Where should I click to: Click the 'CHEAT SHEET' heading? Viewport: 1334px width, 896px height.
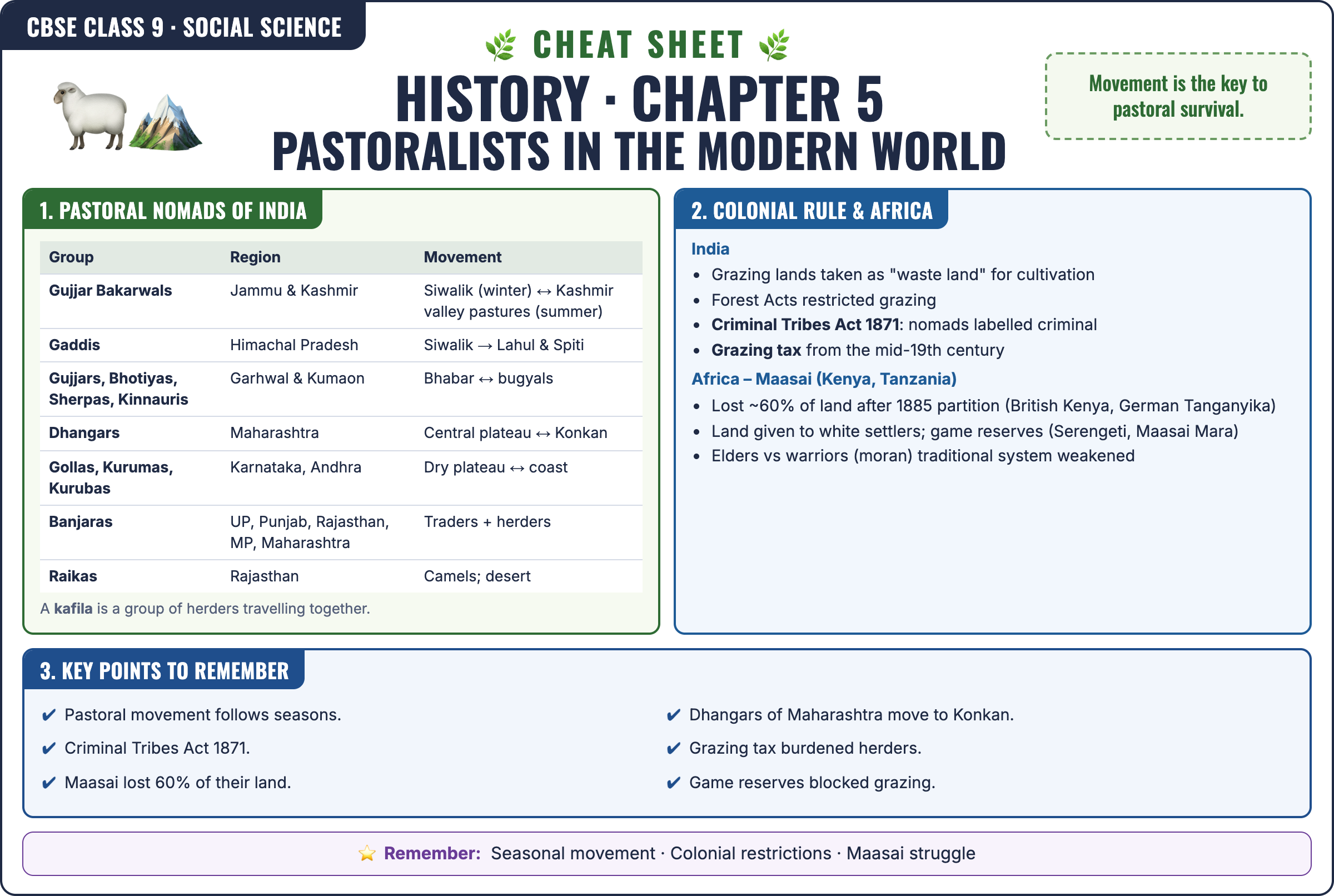(x=638, y=45)
